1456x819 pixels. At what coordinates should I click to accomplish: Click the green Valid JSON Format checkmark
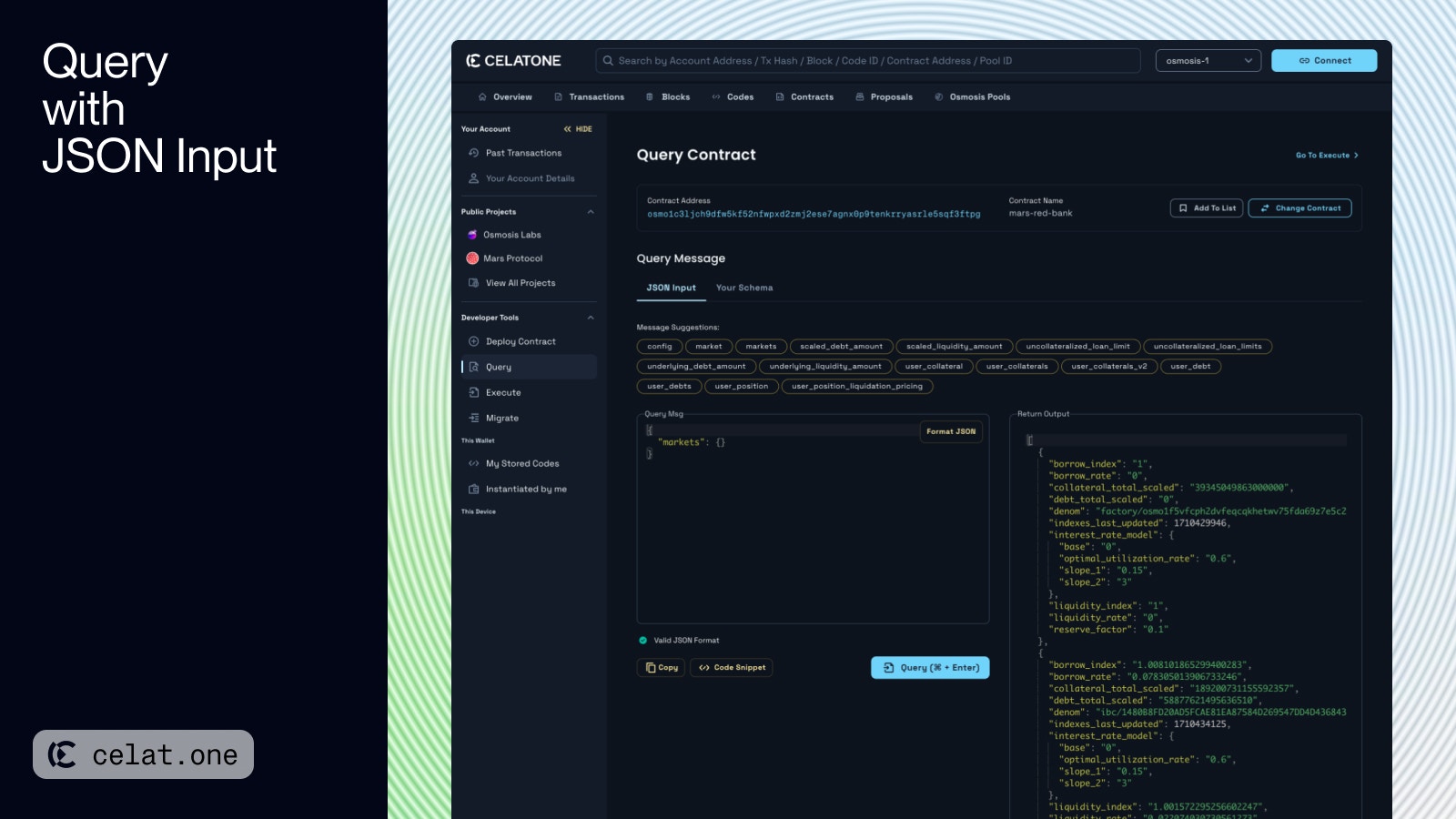(x=643, y=640)
